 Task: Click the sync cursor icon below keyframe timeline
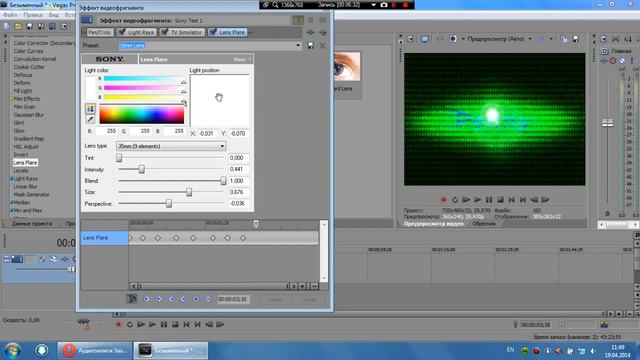click(x=131, y=299)
